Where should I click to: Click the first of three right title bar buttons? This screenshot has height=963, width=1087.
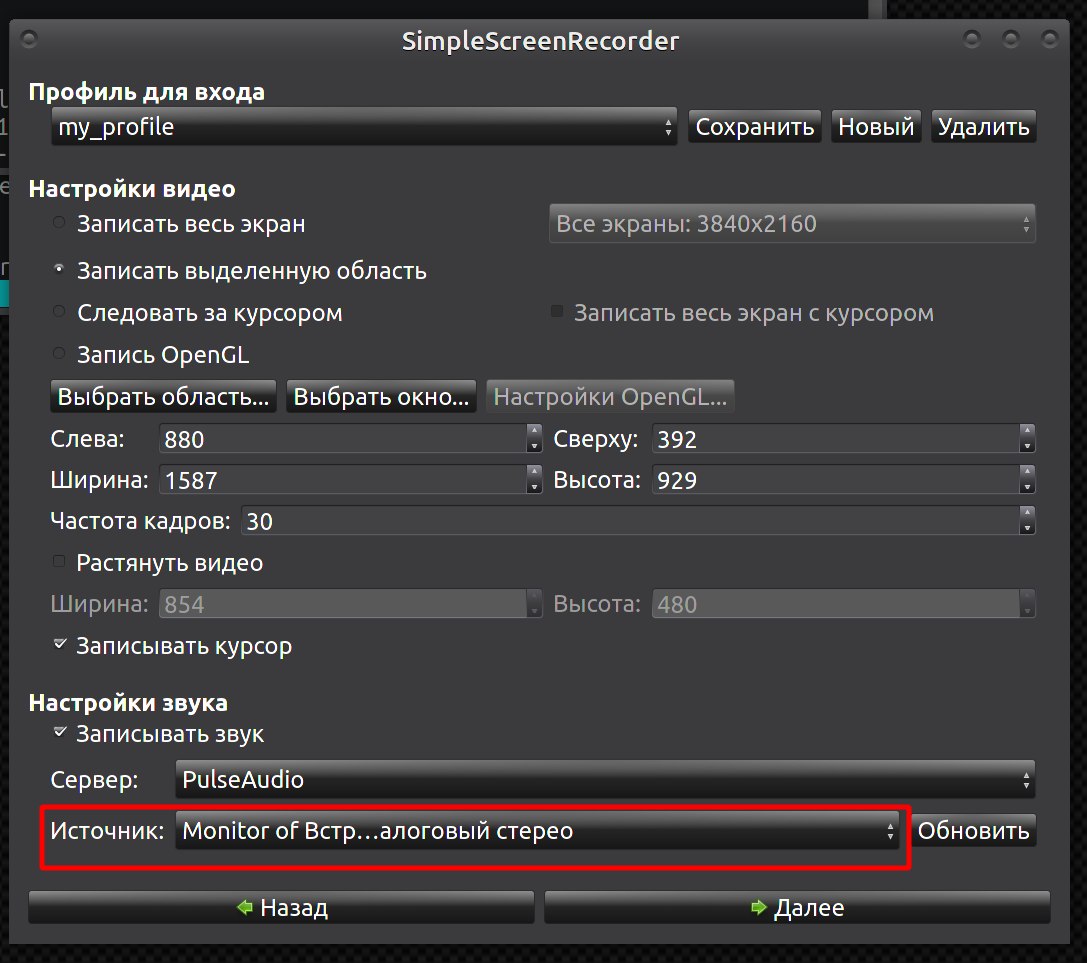coord(972,38)
